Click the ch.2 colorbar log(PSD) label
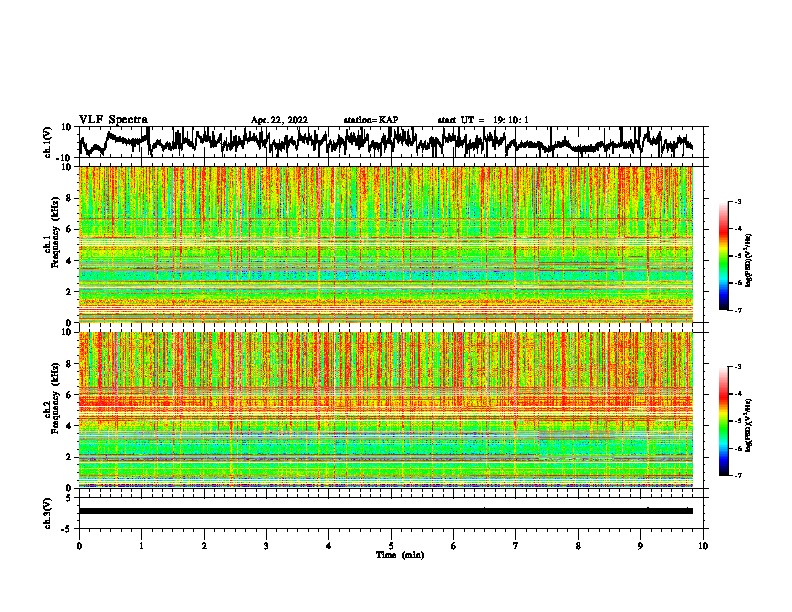The image size is (792, 612). [749, 425]
